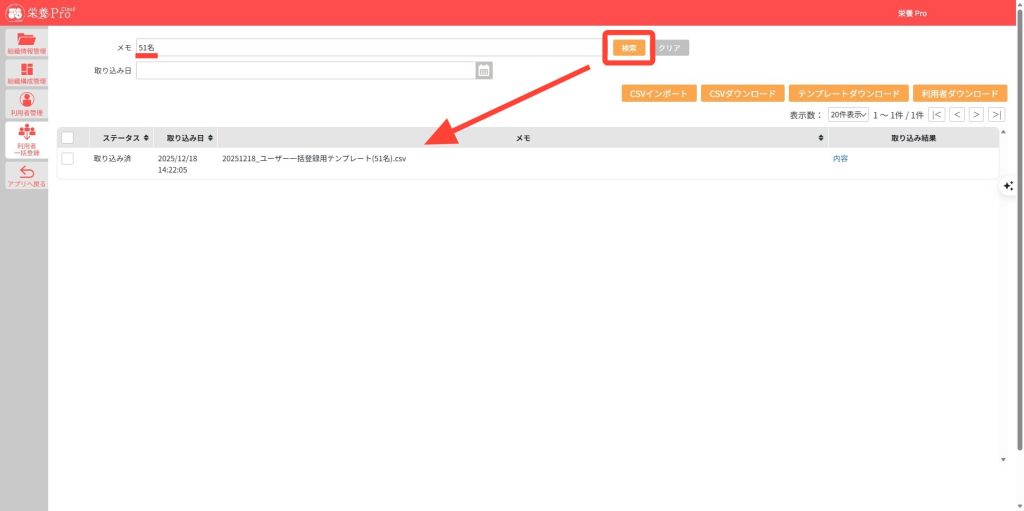Click into the メモ text field

click(370, 47)
